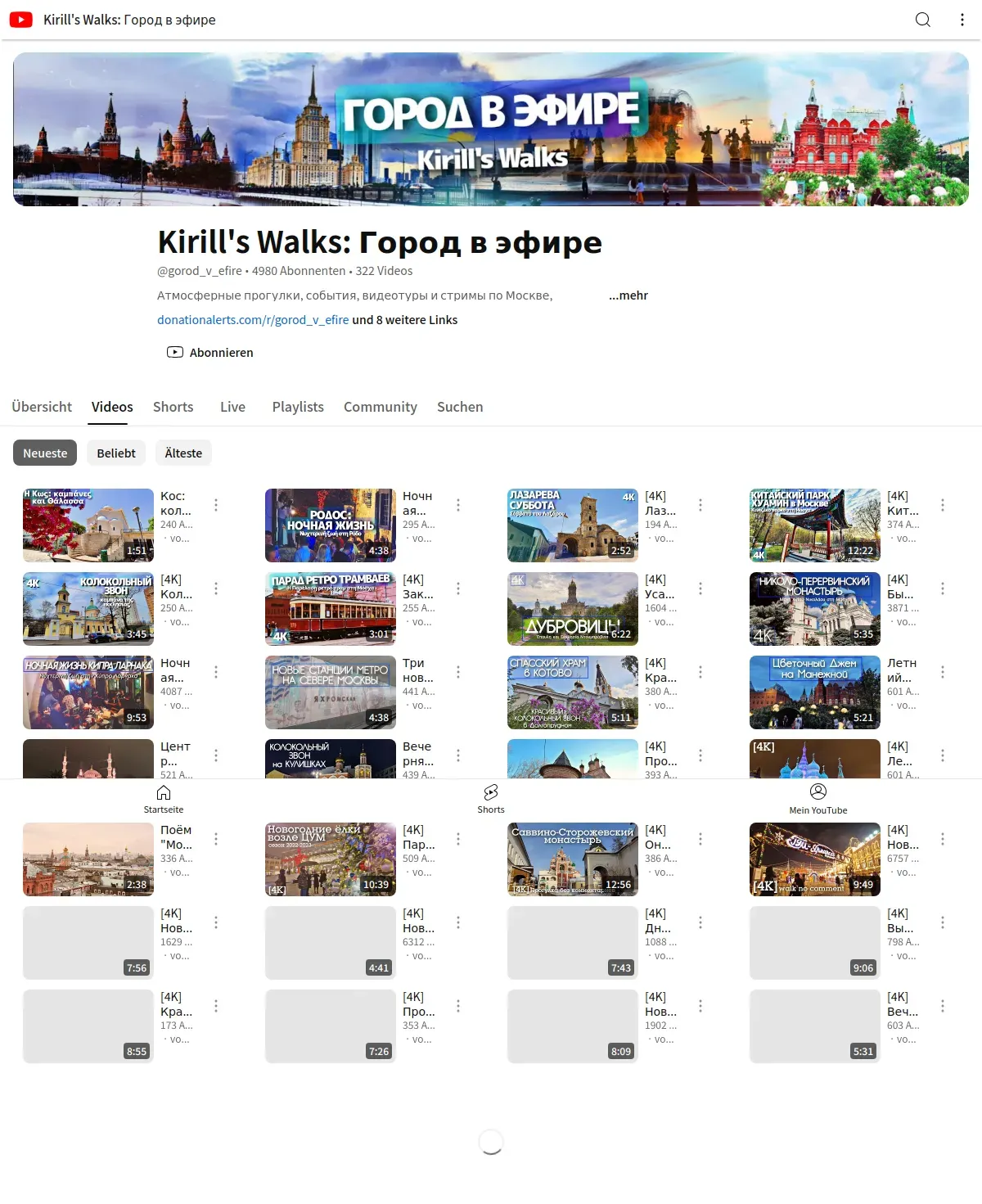982x1204 pixels.
Task: Open options for the 5:21 flower jam video
Action: 943,672
